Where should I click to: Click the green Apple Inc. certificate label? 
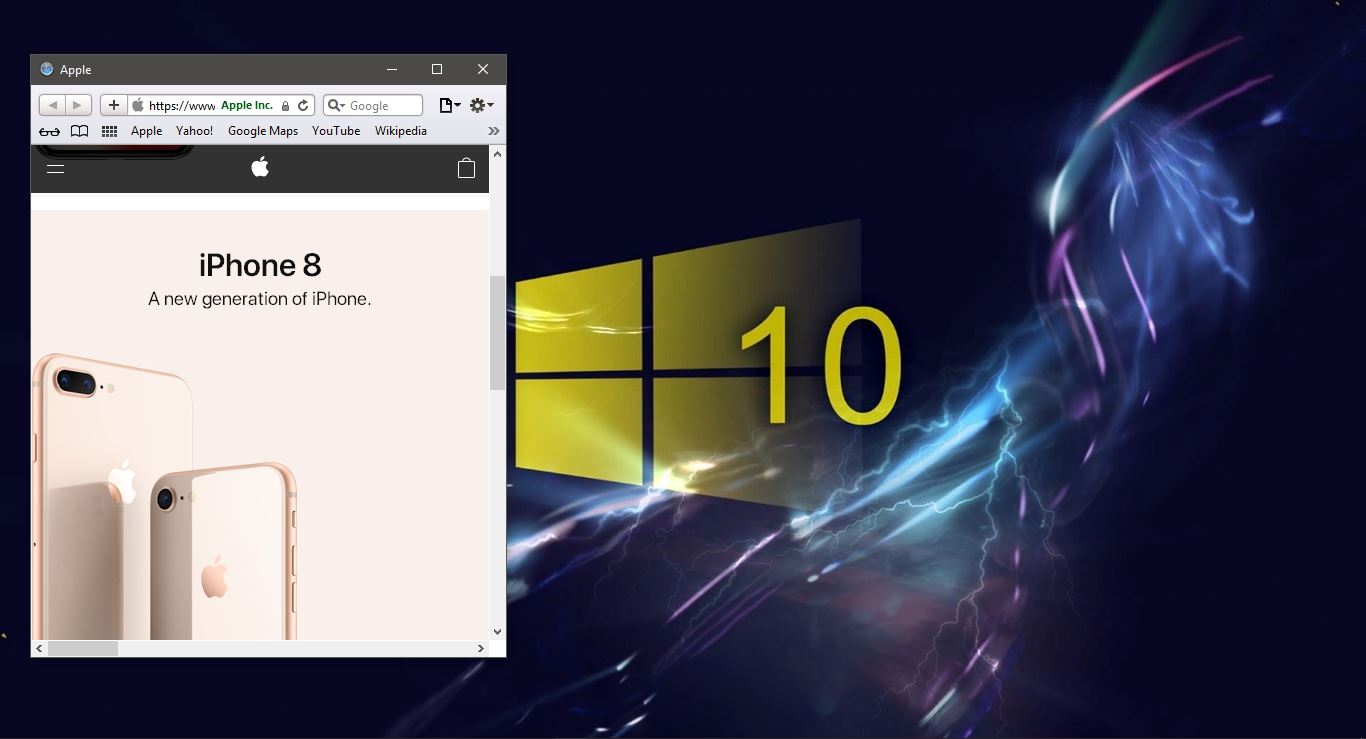[247, 105]
